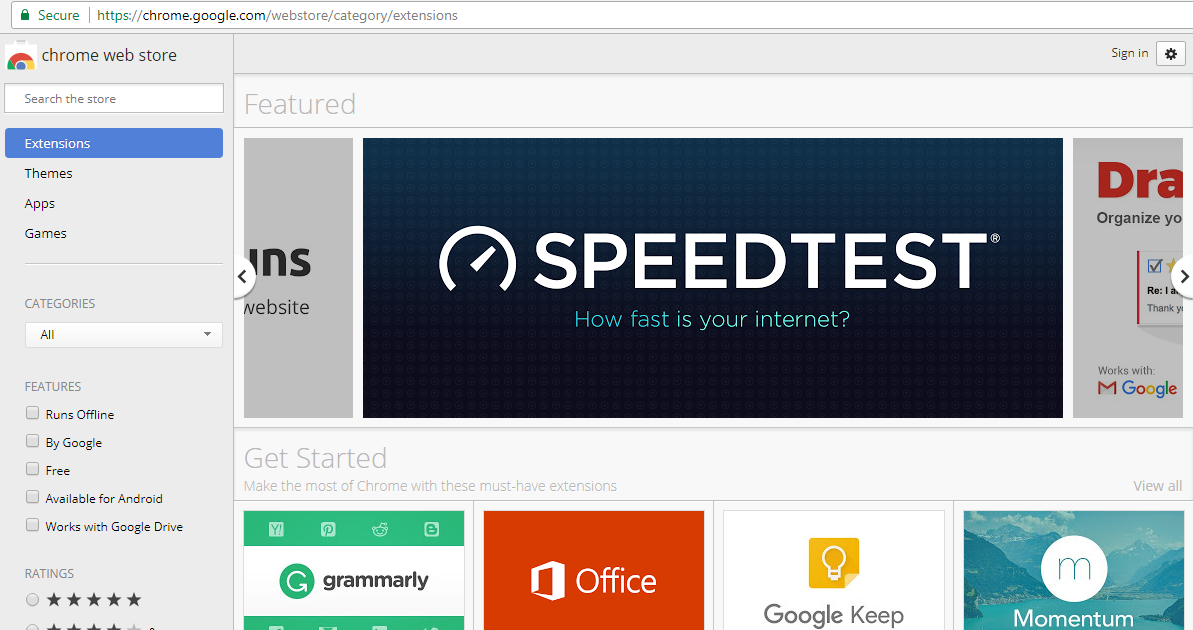Click the RATINGS label

pos(49,574)
